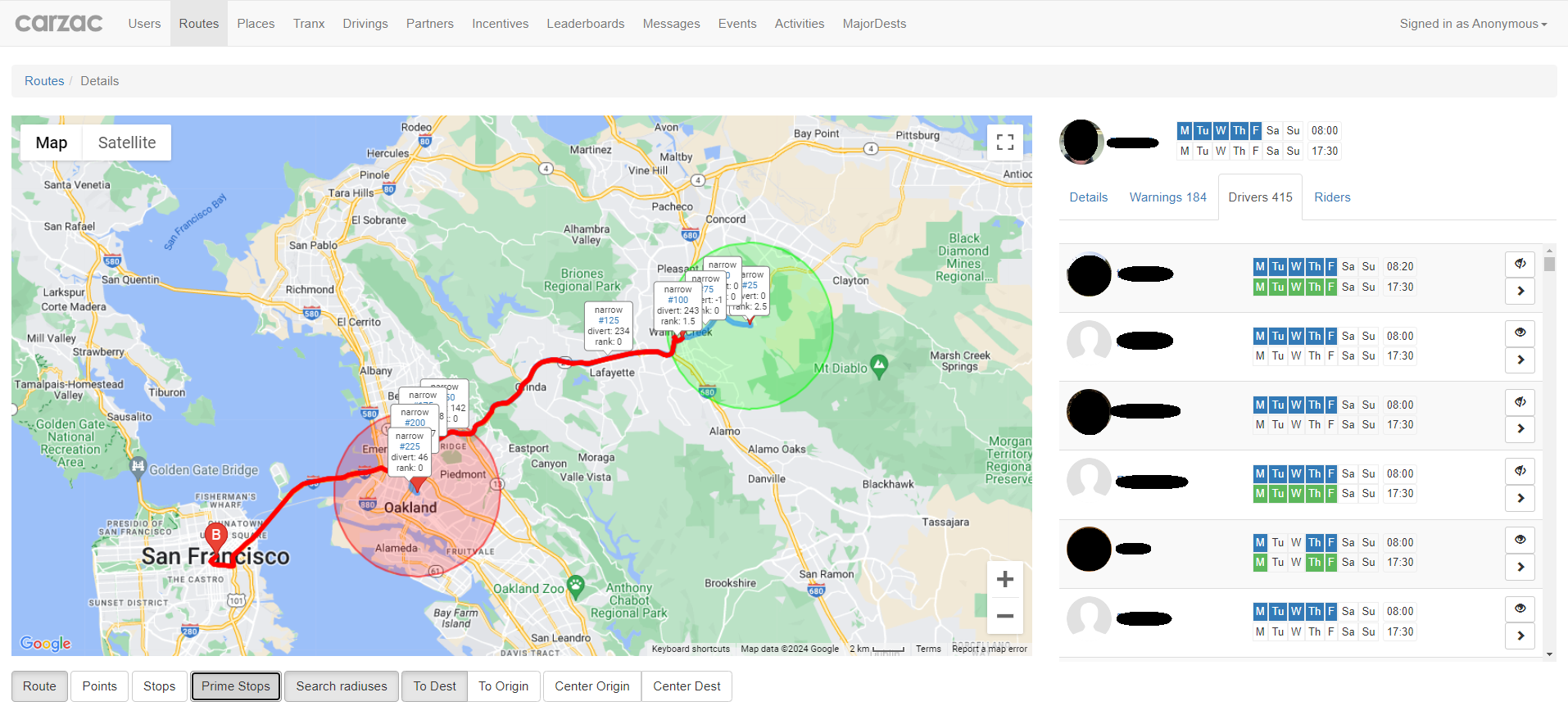The width and height of the screenshot is (1568, 715).
Task: Click the Center Origin button
Action: click(x=591, y=686)
